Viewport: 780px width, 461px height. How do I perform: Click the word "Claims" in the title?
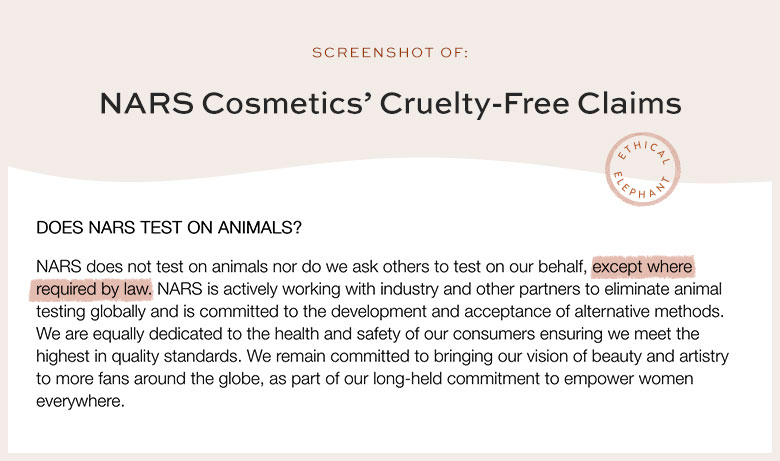click(x=632, y=104)
